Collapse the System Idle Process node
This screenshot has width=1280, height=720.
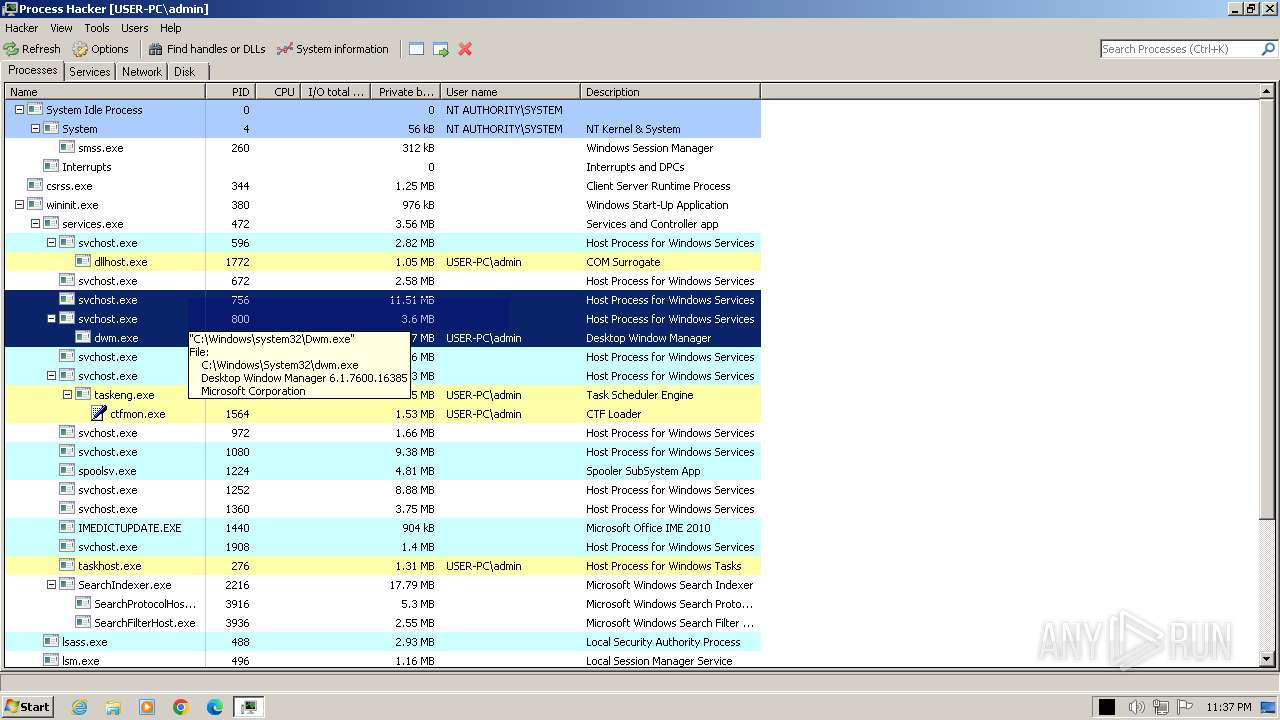pyautogui.click(x=19, y=110)
